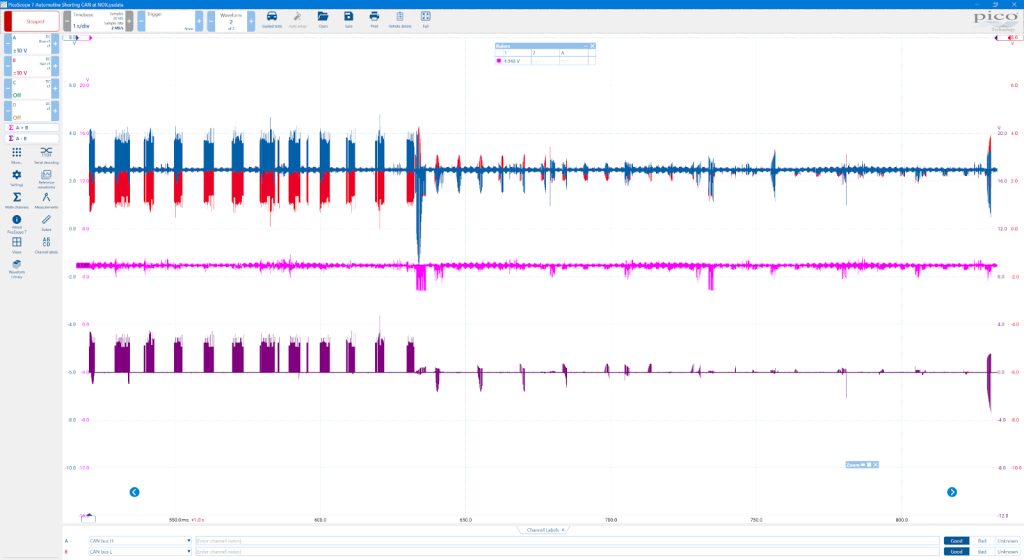The height and width of the screenshot is (560, 1024).
Task: Click the Stopped capture button
Action: point(31,21)
